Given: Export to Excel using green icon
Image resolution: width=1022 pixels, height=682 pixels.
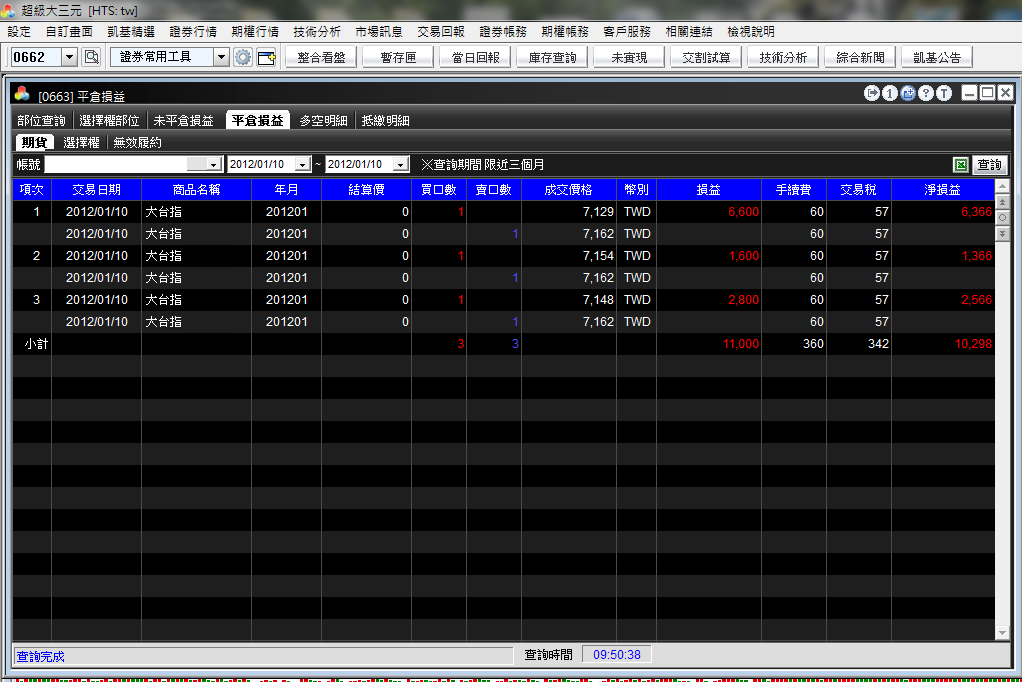Looking at the screenshot, I should [x=961, y=165].
